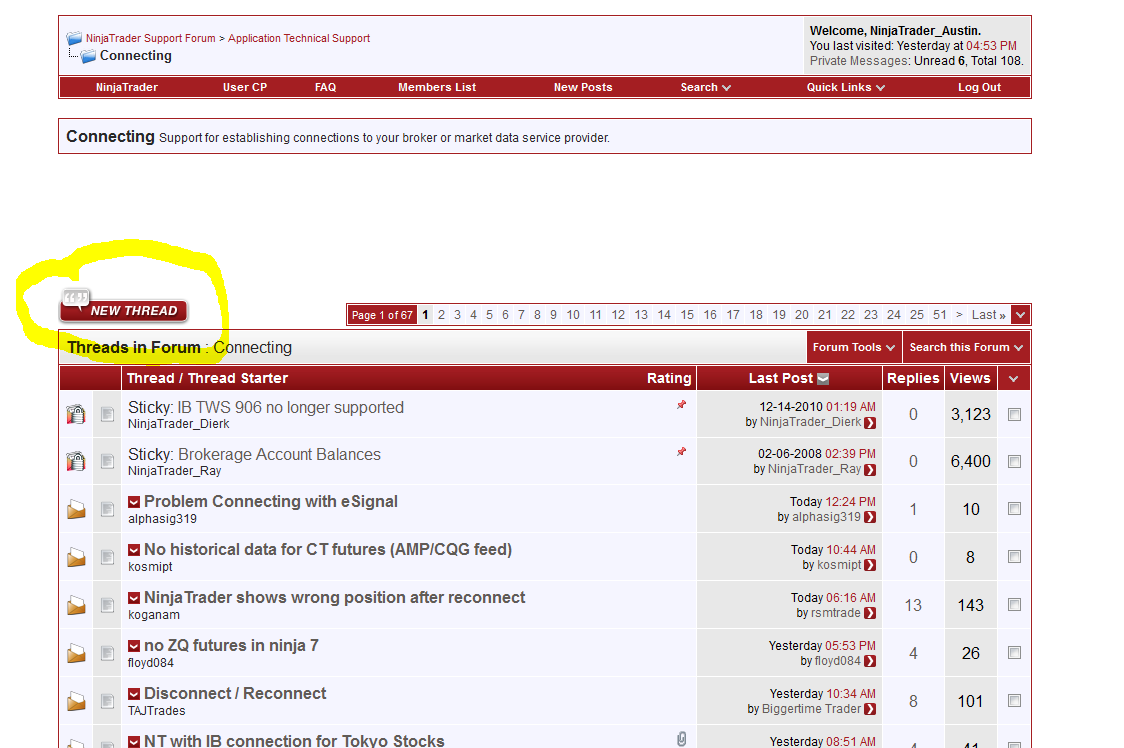The width and height of the screenshot is (1124, 748).
Task: Check the box for no ZQ futures in ninja 7
Action: tap(1014, 653)
